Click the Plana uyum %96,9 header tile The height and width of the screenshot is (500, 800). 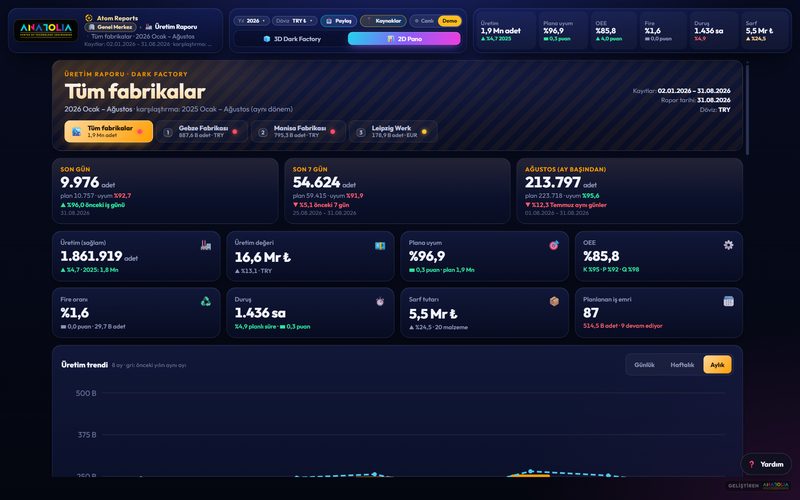[x=563, y=31]
